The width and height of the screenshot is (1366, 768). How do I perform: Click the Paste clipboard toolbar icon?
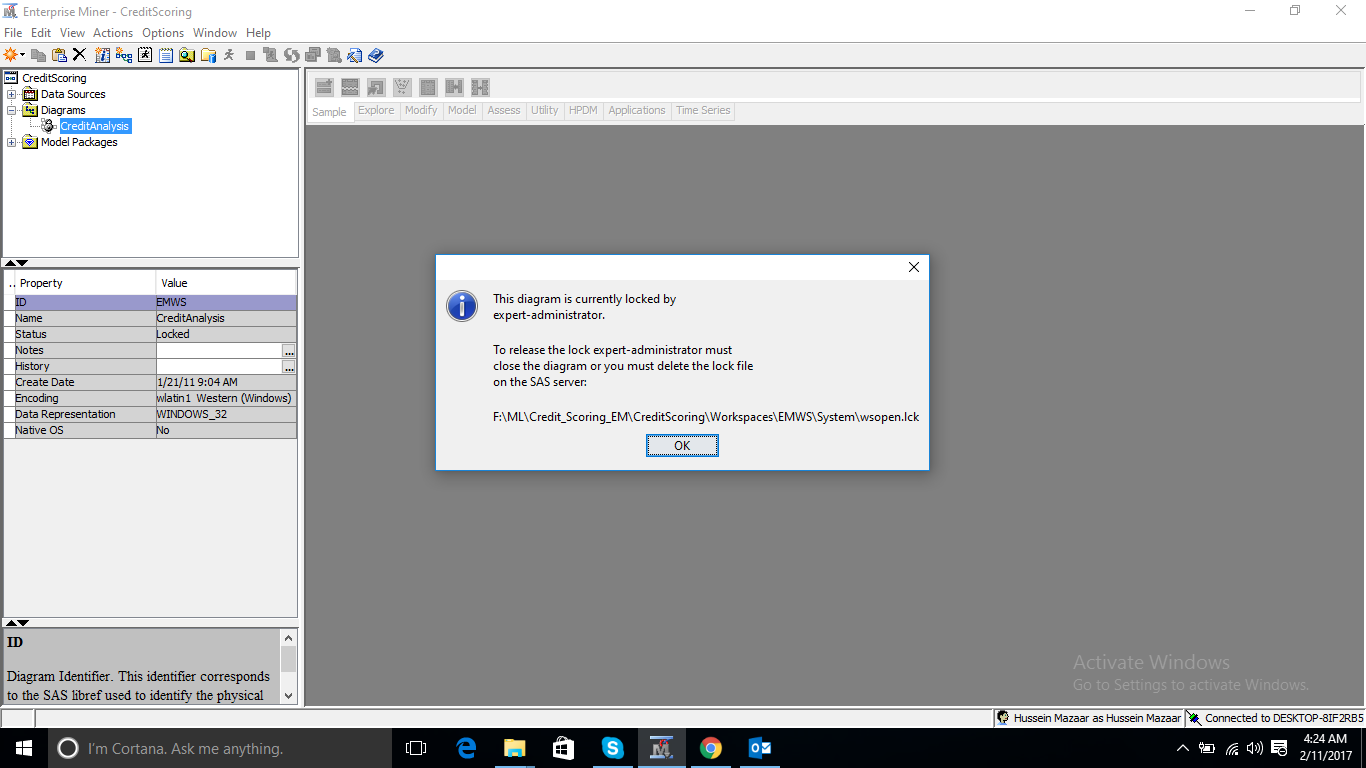pos(59,55)
